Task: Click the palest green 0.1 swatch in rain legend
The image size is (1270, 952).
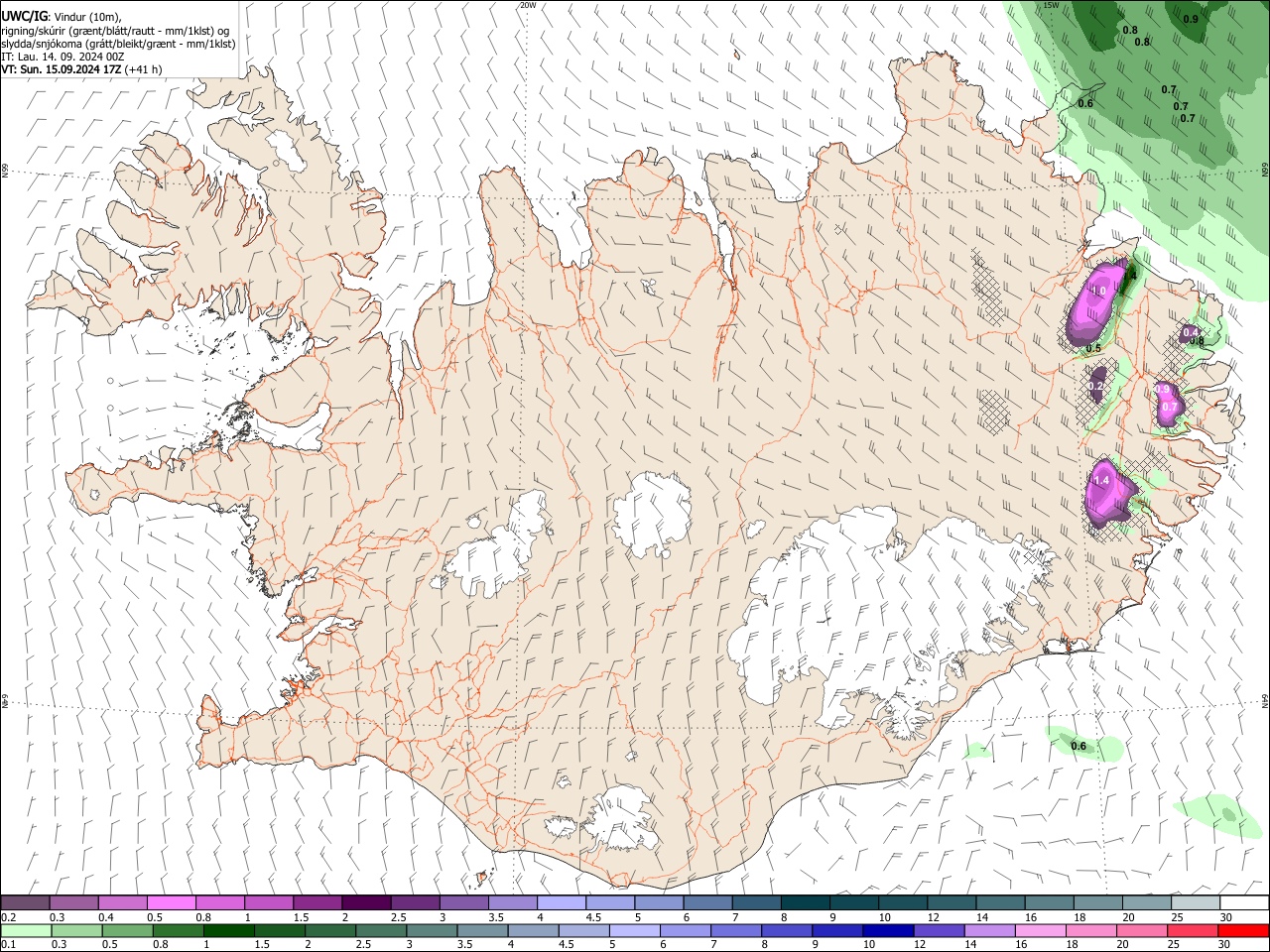Action: point(26,930)
